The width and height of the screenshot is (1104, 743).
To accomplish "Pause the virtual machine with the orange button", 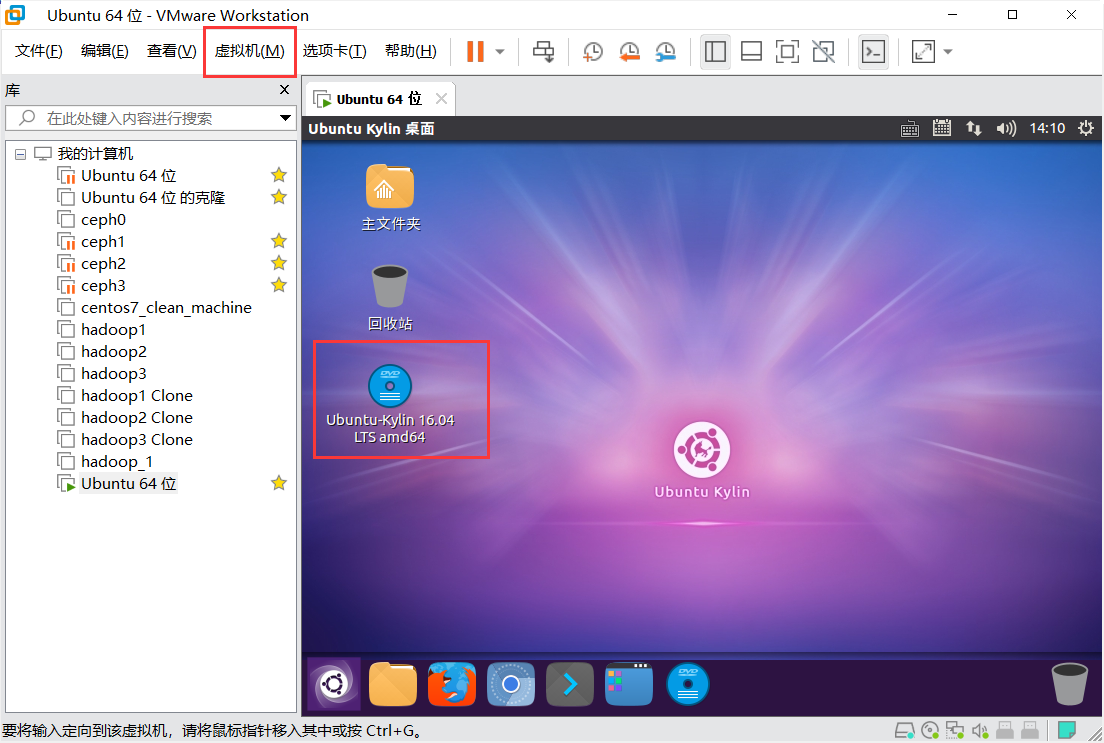I will (x=475, y=51).
